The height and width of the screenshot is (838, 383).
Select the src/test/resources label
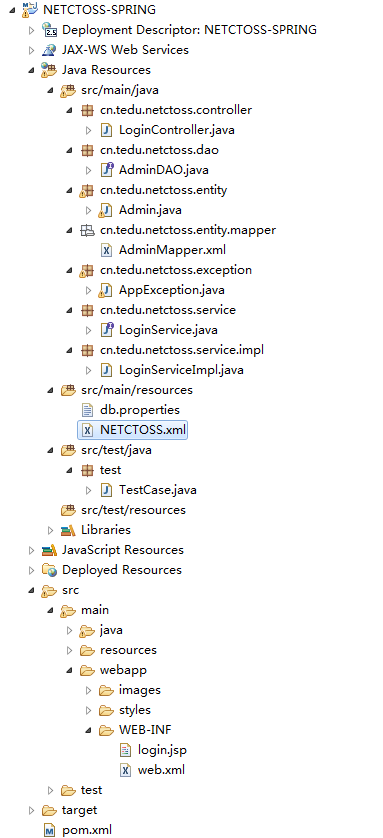tap(134, 510)
